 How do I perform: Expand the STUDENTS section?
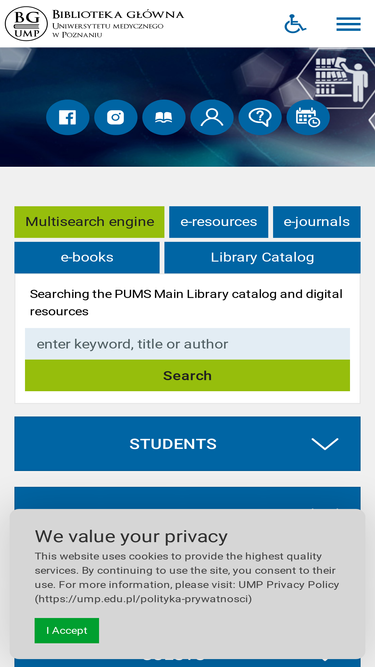coord(188,444)
